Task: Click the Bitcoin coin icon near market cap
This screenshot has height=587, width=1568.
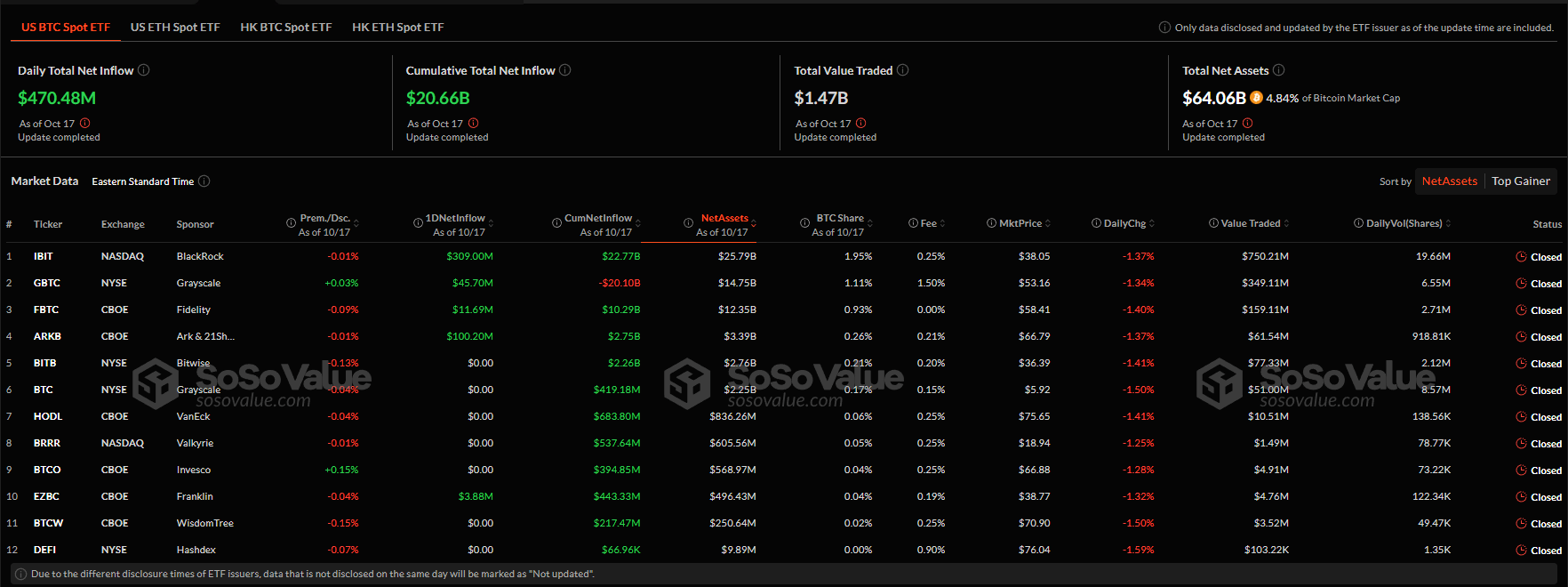Action: 1257,98
